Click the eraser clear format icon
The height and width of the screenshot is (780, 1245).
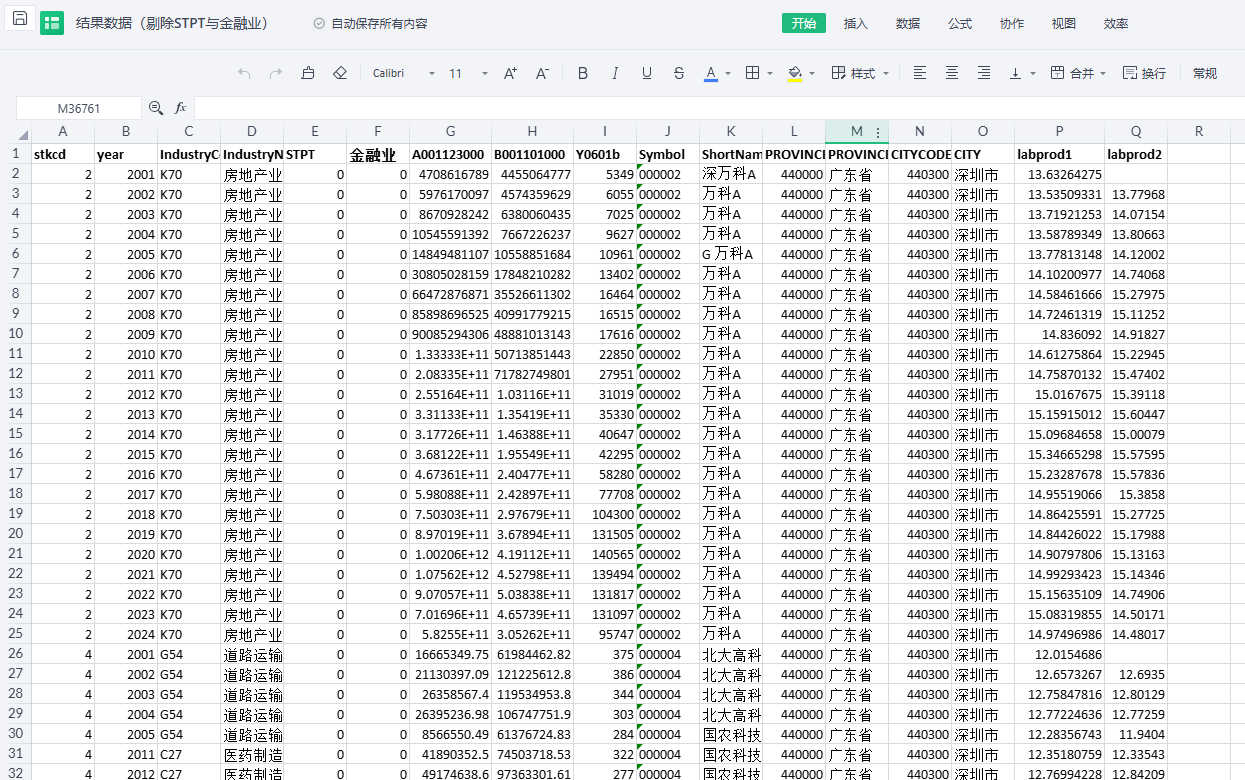(340, 73)
